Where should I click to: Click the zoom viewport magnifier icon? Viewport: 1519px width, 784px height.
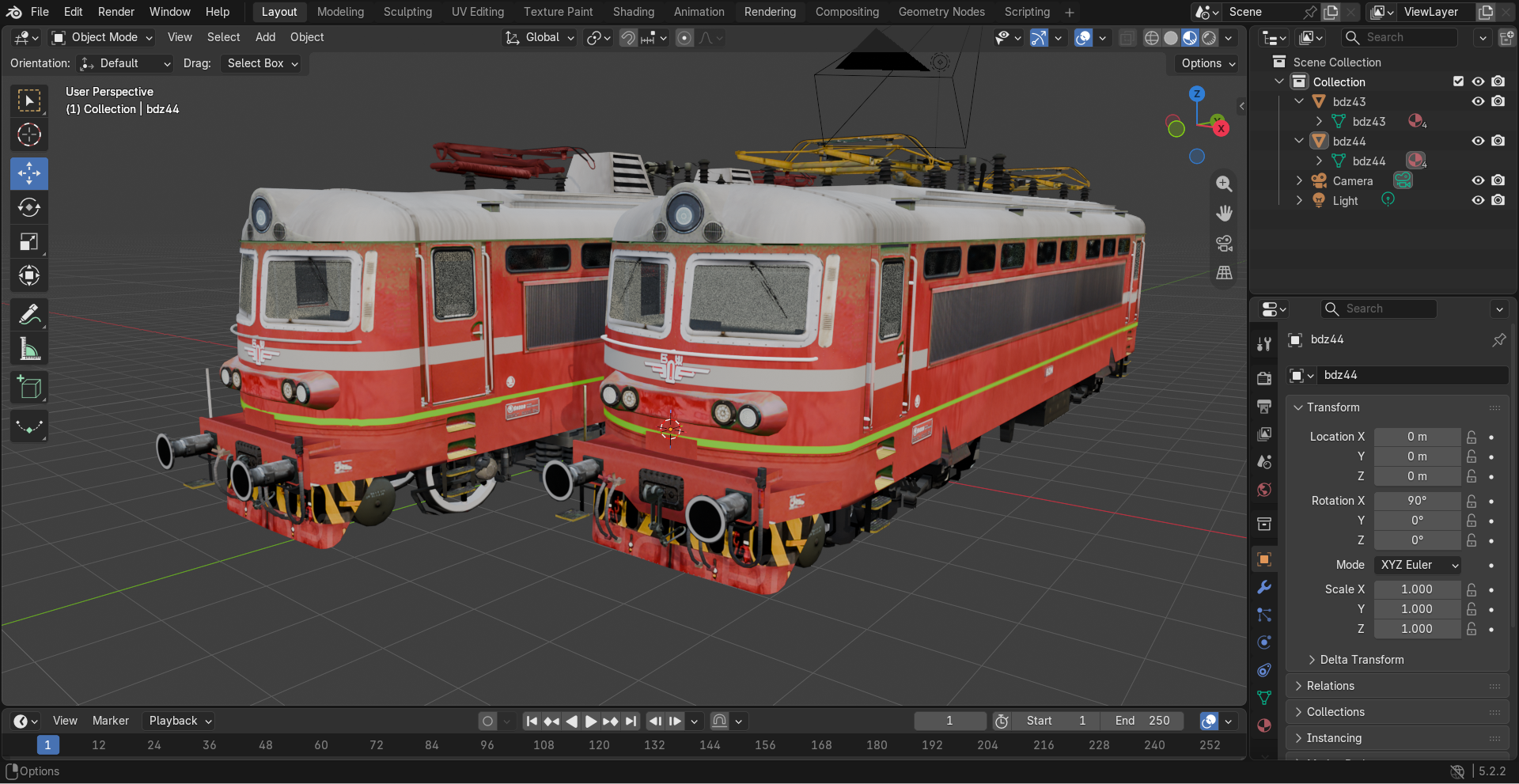1224,184
